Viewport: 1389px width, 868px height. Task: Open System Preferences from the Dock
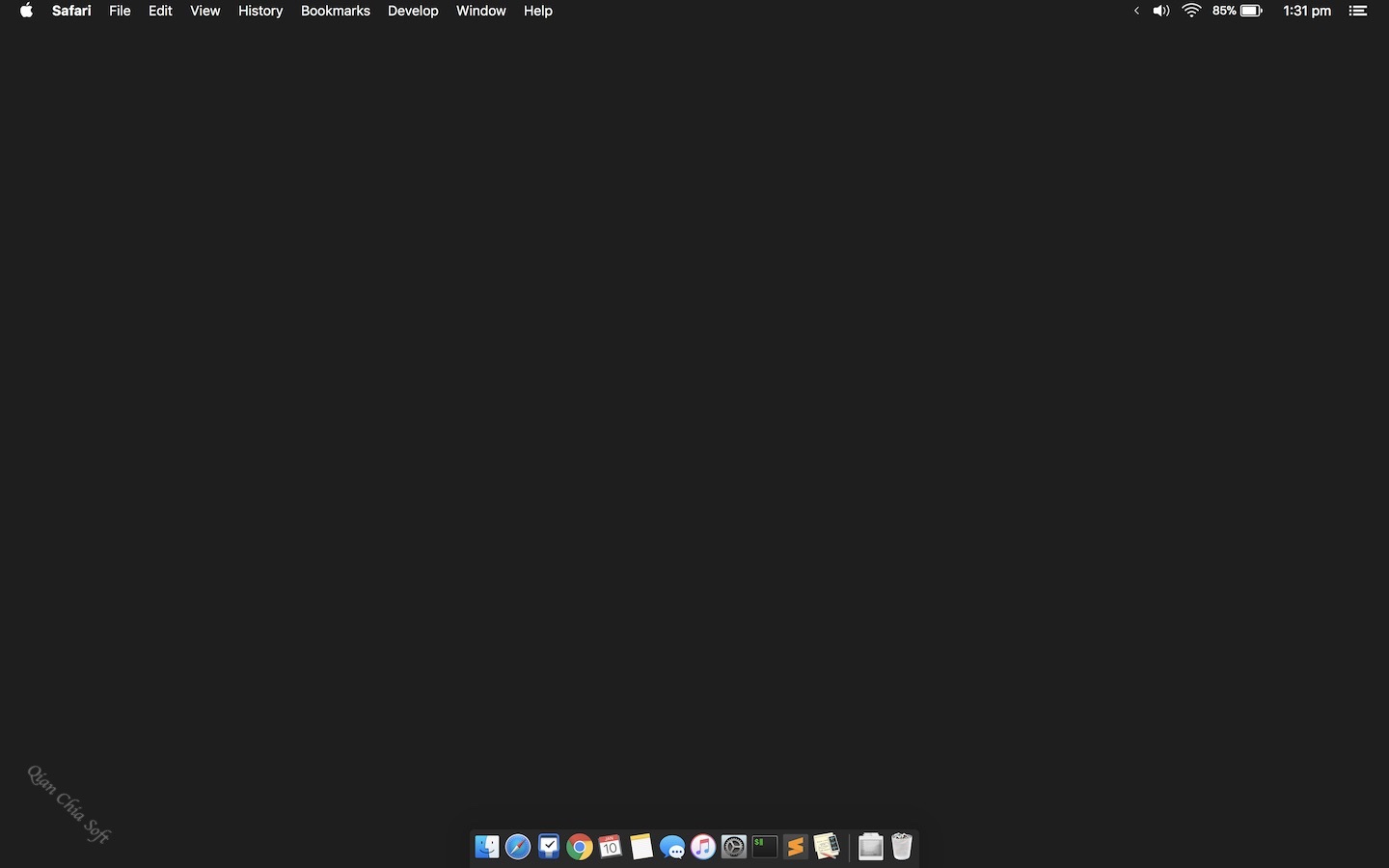click(x=734, y=847)
